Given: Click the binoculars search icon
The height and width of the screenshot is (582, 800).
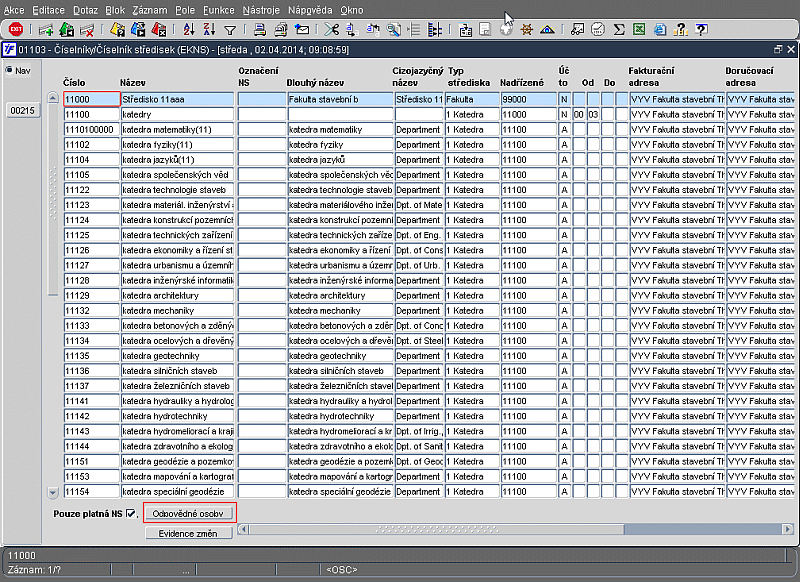Looking at the screenshot, I should (393, 30).
